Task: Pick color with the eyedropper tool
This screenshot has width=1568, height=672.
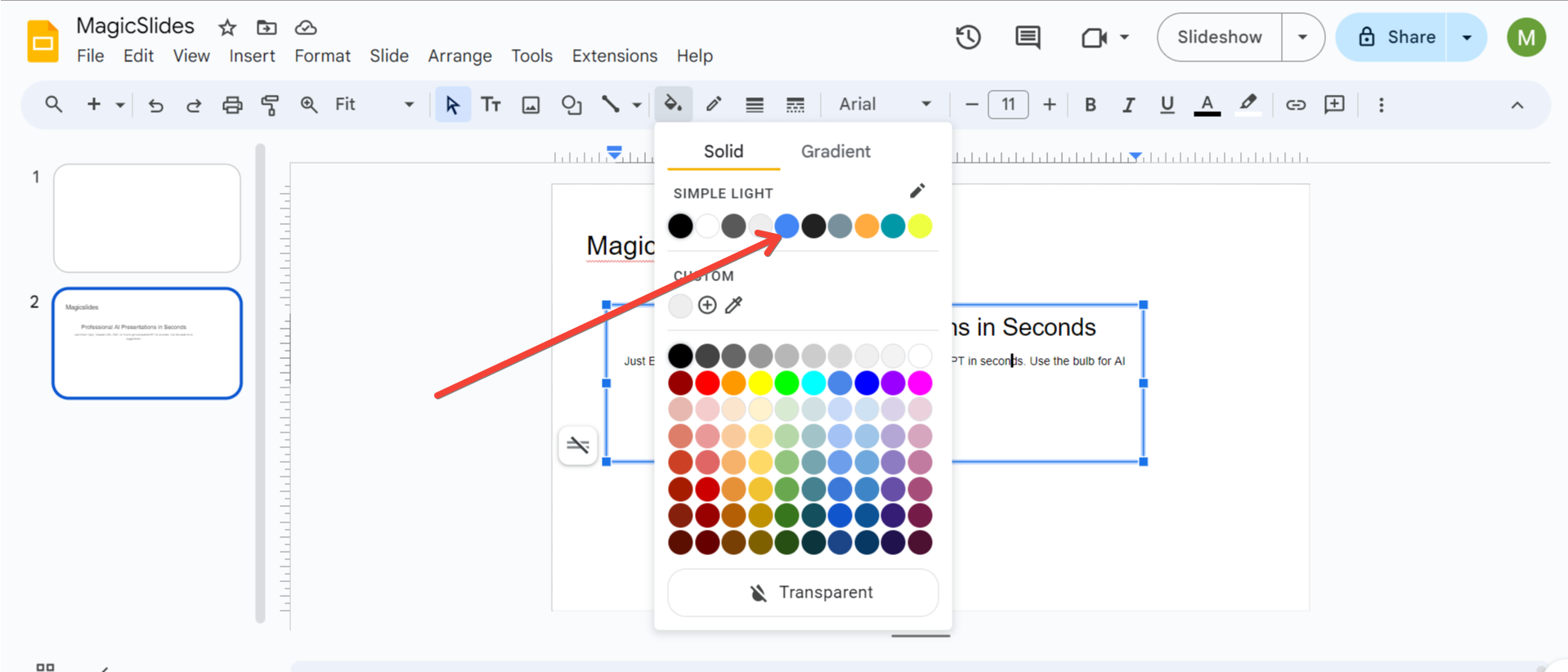Action: click(x=734, y=305)
